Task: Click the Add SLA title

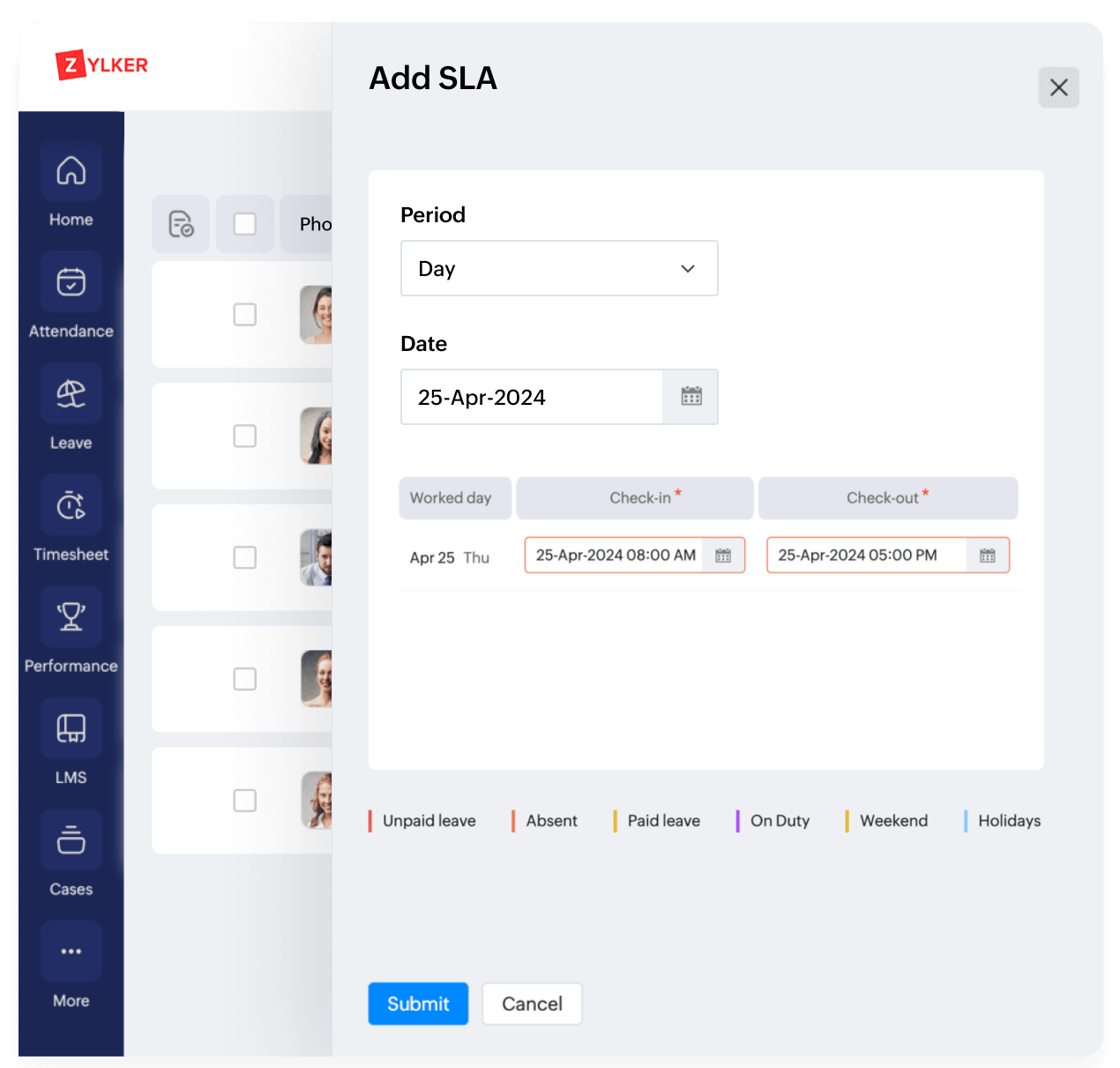Action: pos(433,78)
